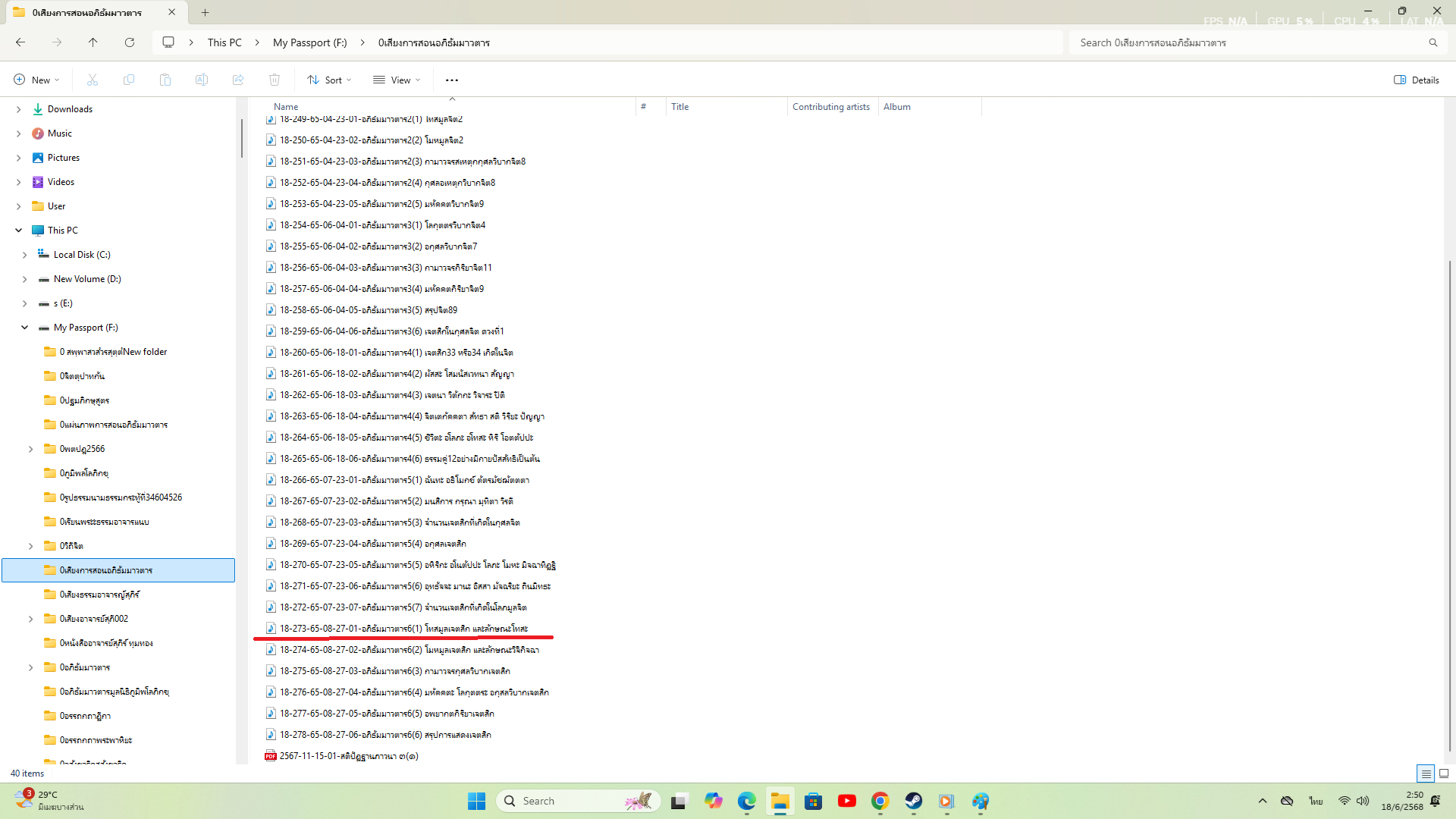Click This PC in address breadcrumb
The height and width of the screenshot is (819, 1456).
pos(224,42)
